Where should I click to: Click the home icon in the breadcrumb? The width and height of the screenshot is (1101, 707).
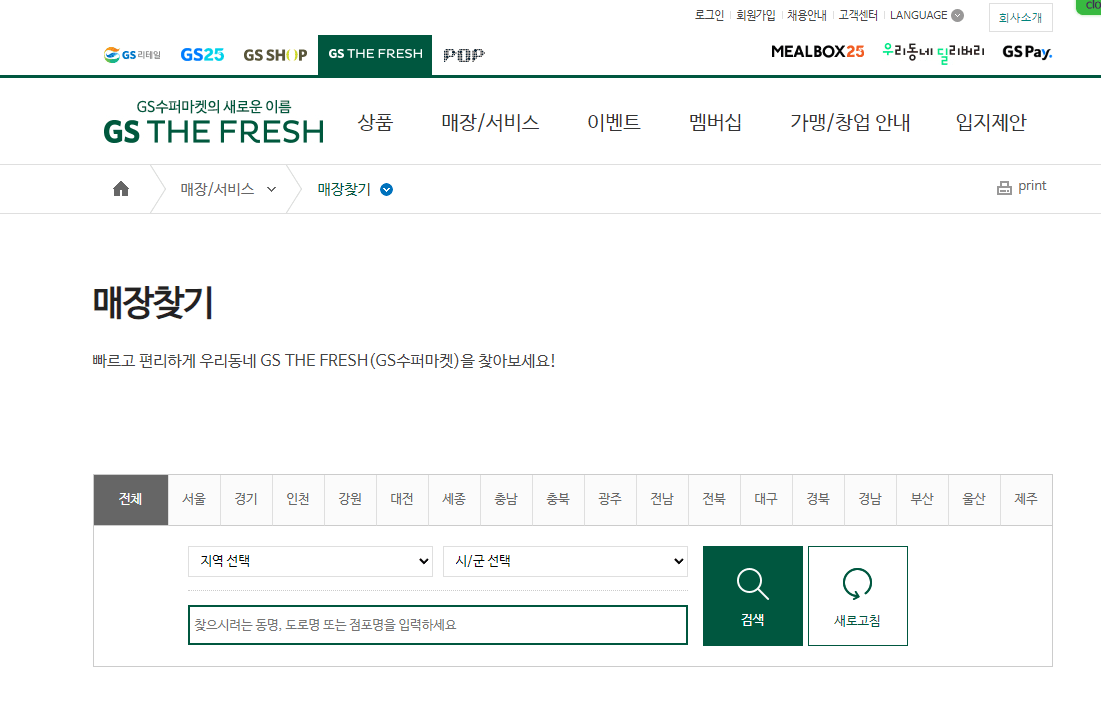tap(120, 188)
